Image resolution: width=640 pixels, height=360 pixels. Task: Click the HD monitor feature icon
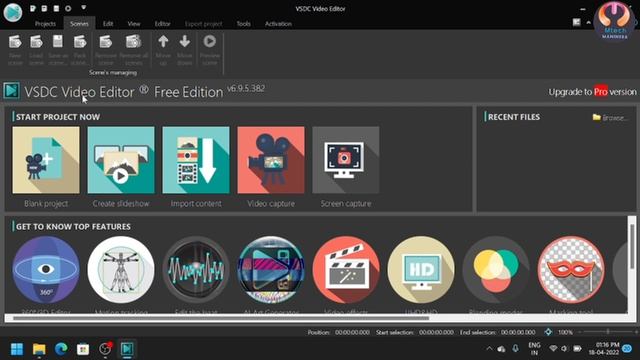pos(421,269)
